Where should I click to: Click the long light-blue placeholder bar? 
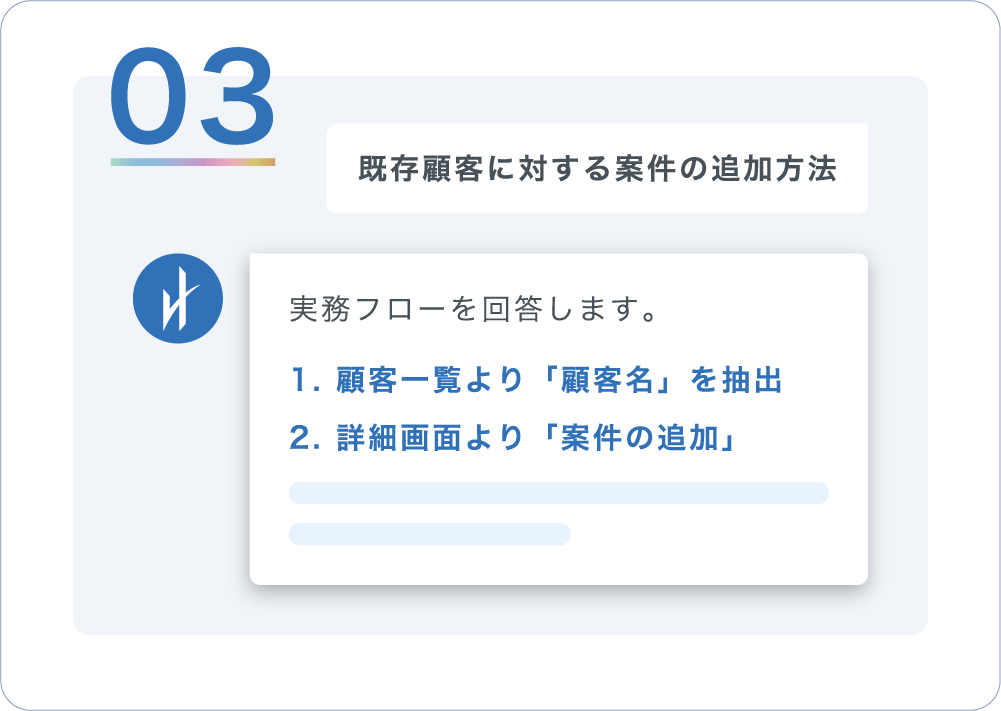pyautogui.click(x=558, y=493)
